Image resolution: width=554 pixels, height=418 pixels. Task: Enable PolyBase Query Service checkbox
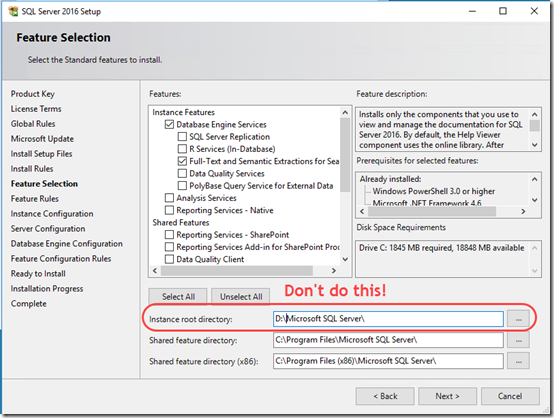coord(182,186)
